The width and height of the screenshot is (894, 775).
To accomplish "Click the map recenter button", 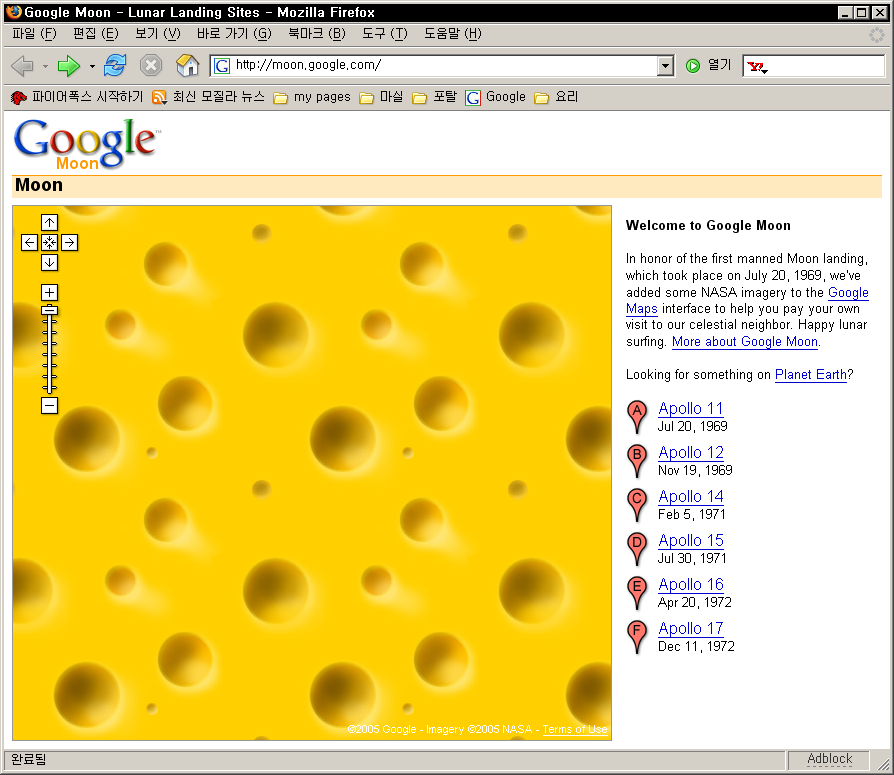I will (x=50, y=242).
